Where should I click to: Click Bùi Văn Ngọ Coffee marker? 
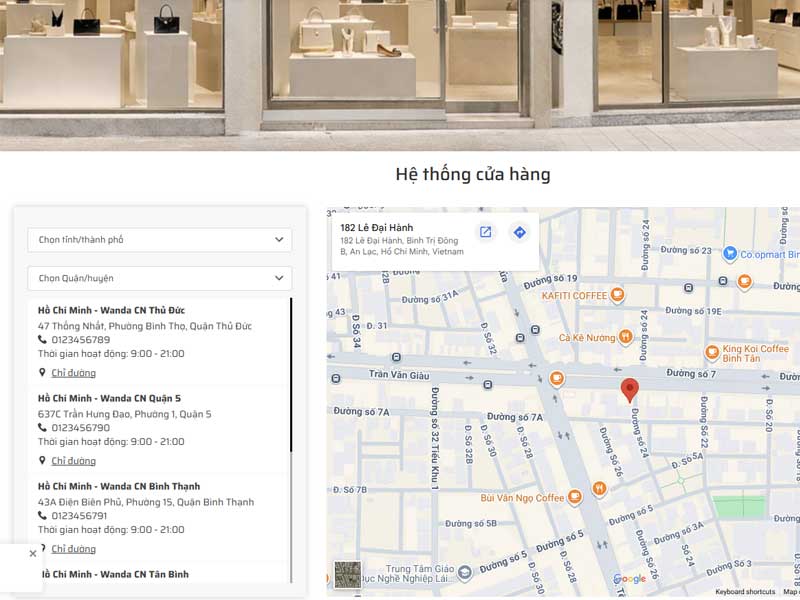[576, 497]
